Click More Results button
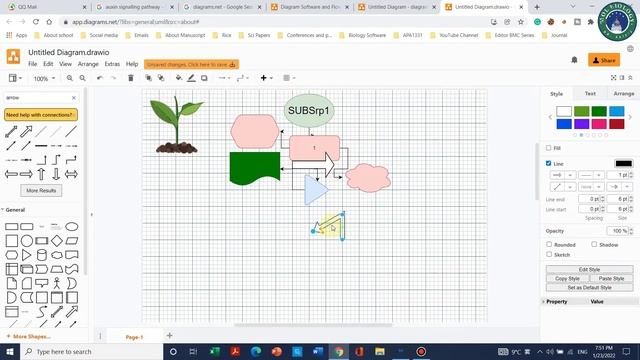This screenshot has height=360, width=640. (41, 191)
